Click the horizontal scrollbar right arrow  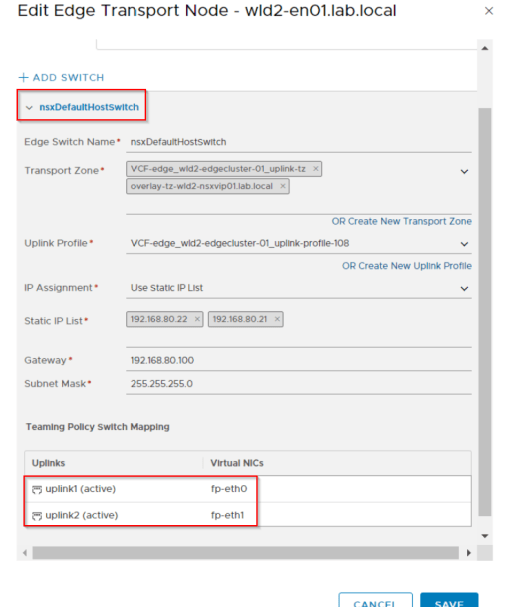tap(469, 553)
